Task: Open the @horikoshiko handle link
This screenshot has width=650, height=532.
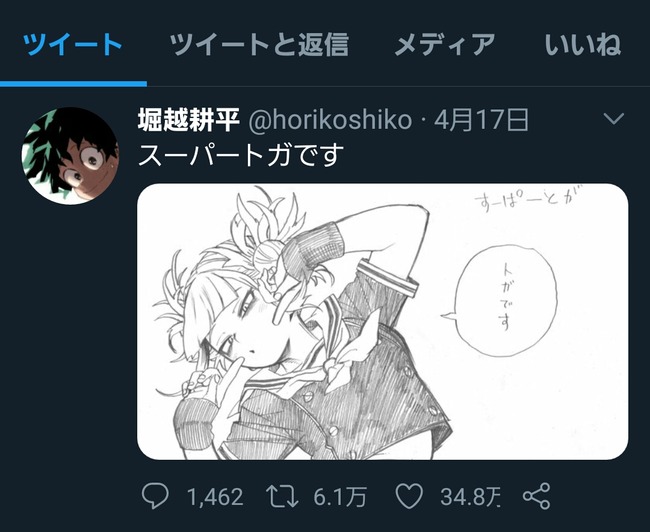Action: 330,120
